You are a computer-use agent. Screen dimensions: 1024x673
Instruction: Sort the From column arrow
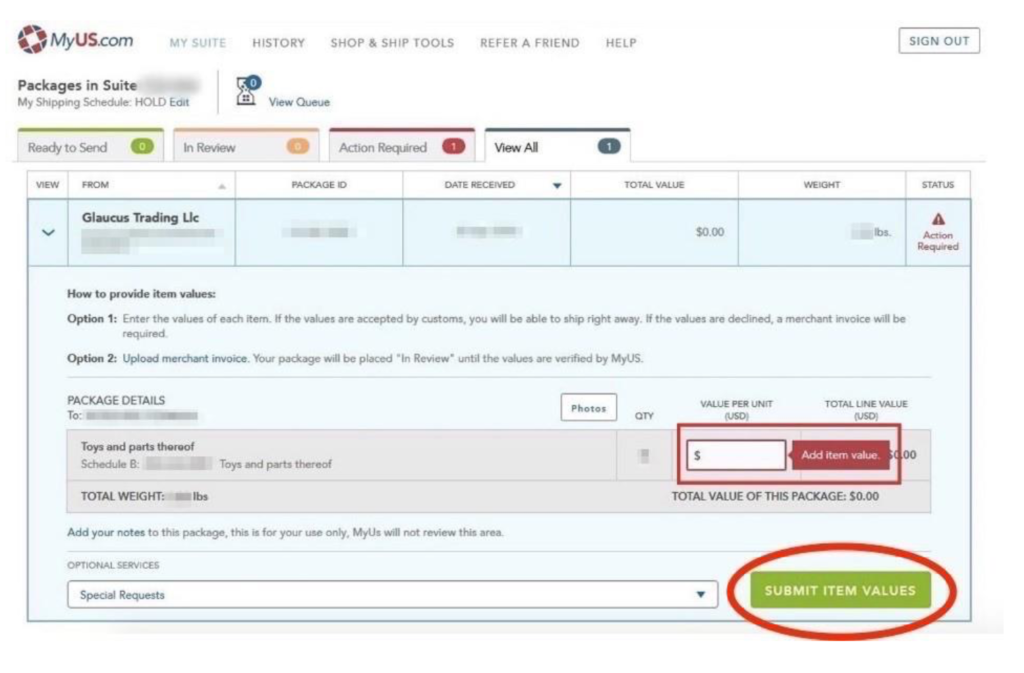click(222, 187)
